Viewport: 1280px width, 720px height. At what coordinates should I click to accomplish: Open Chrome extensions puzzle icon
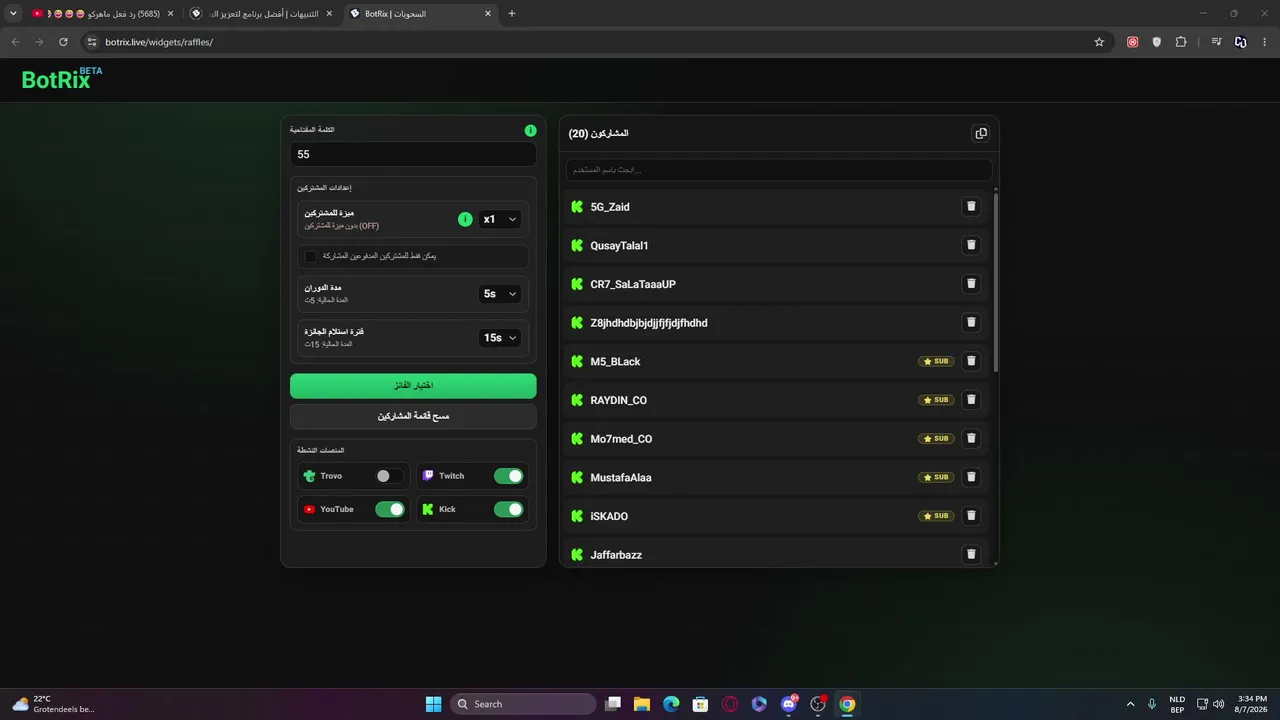tap(1181, 42)
